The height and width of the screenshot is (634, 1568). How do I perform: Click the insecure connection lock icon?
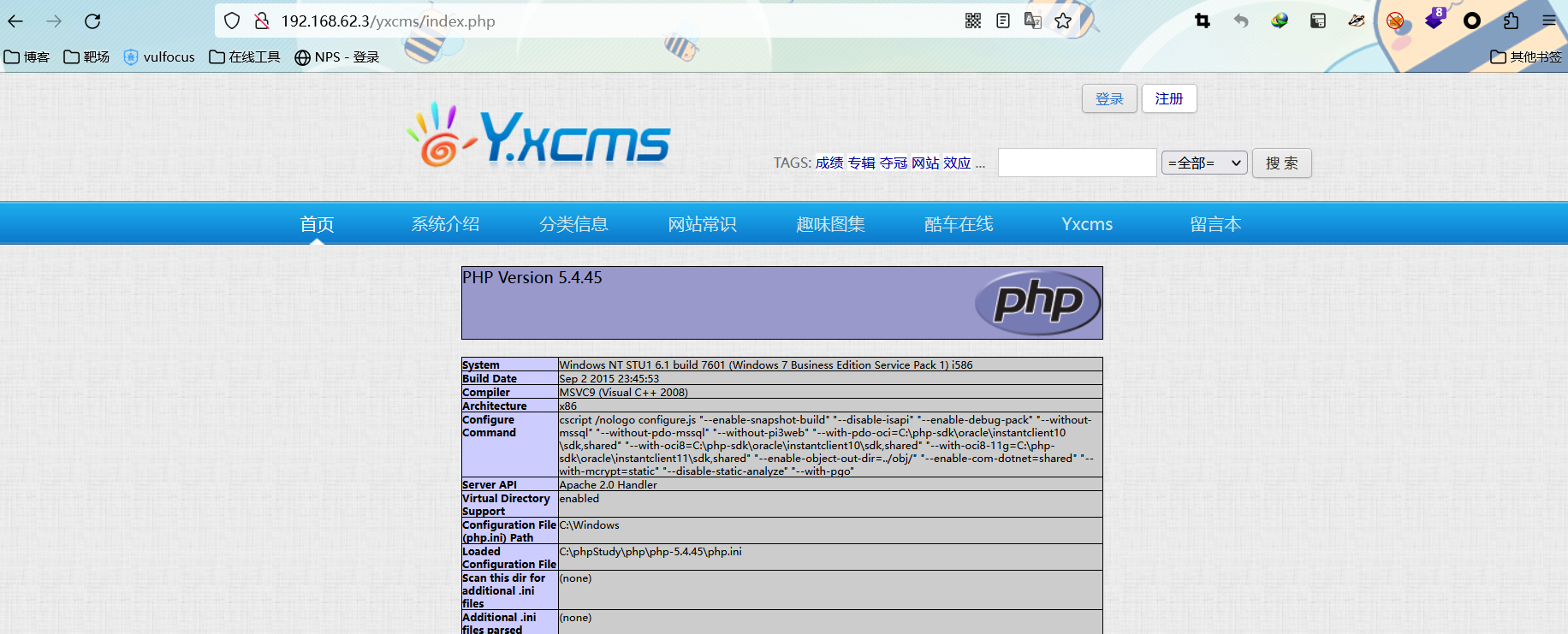coord(262,21)
